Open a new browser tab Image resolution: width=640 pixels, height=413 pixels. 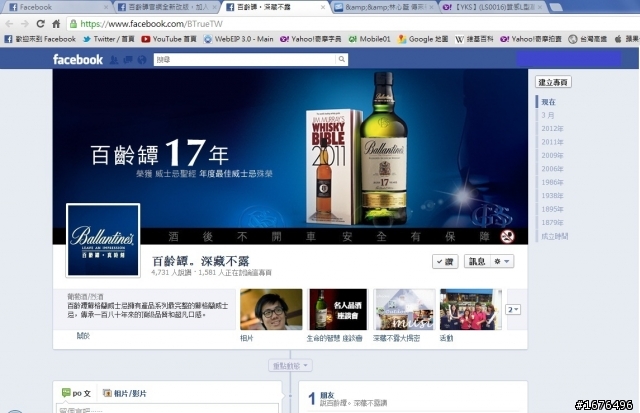click(556, 7)
